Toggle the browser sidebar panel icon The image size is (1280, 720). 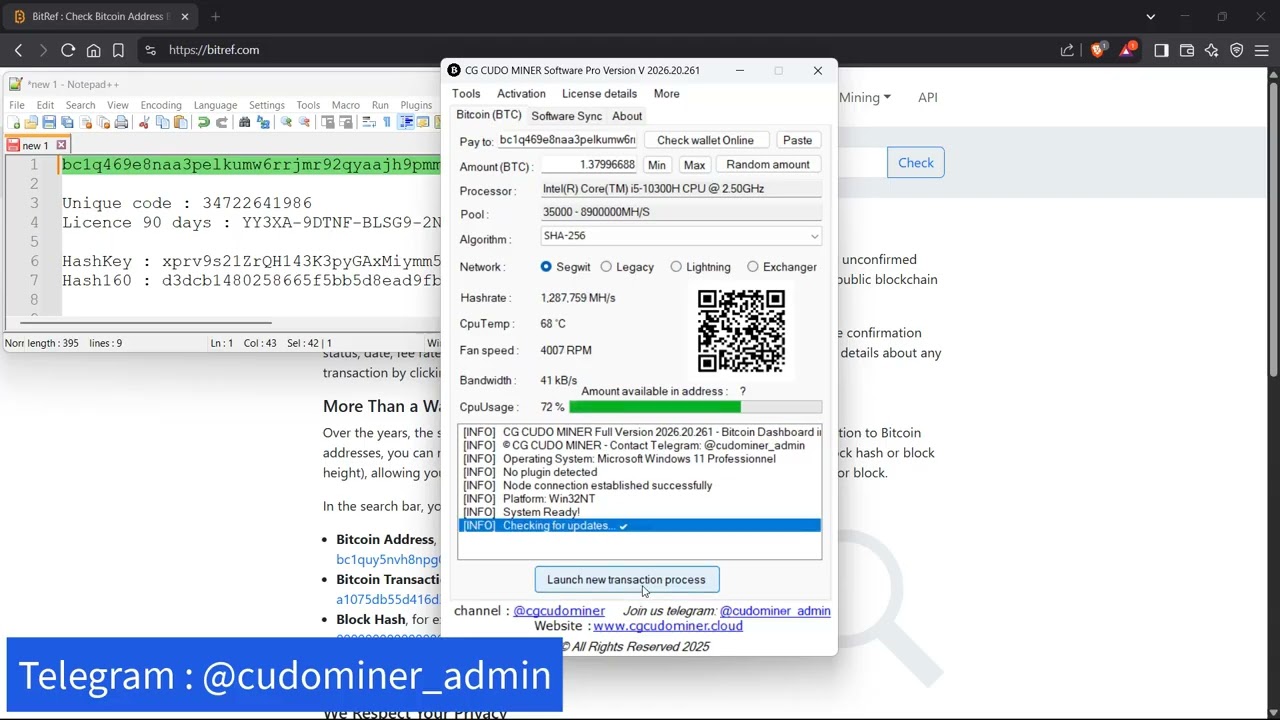click(x=1161, y=50)
